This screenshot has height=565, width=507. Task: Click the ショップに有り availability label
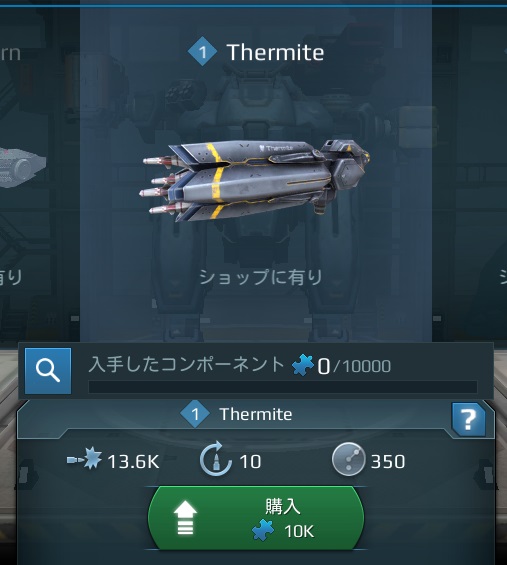(x=261, y=277)
